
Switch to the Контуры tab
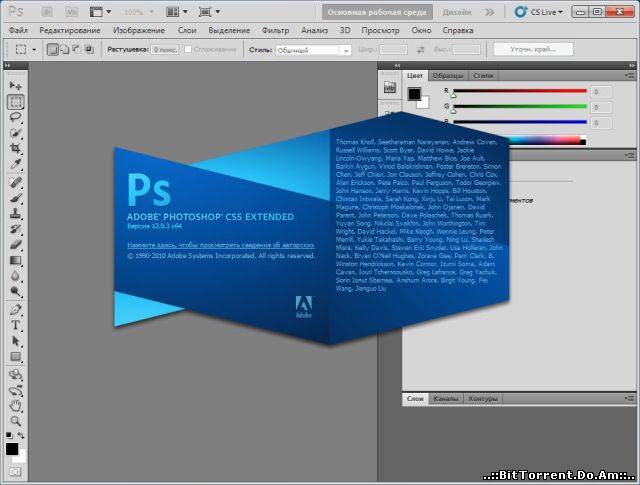(x=483, y=398)
